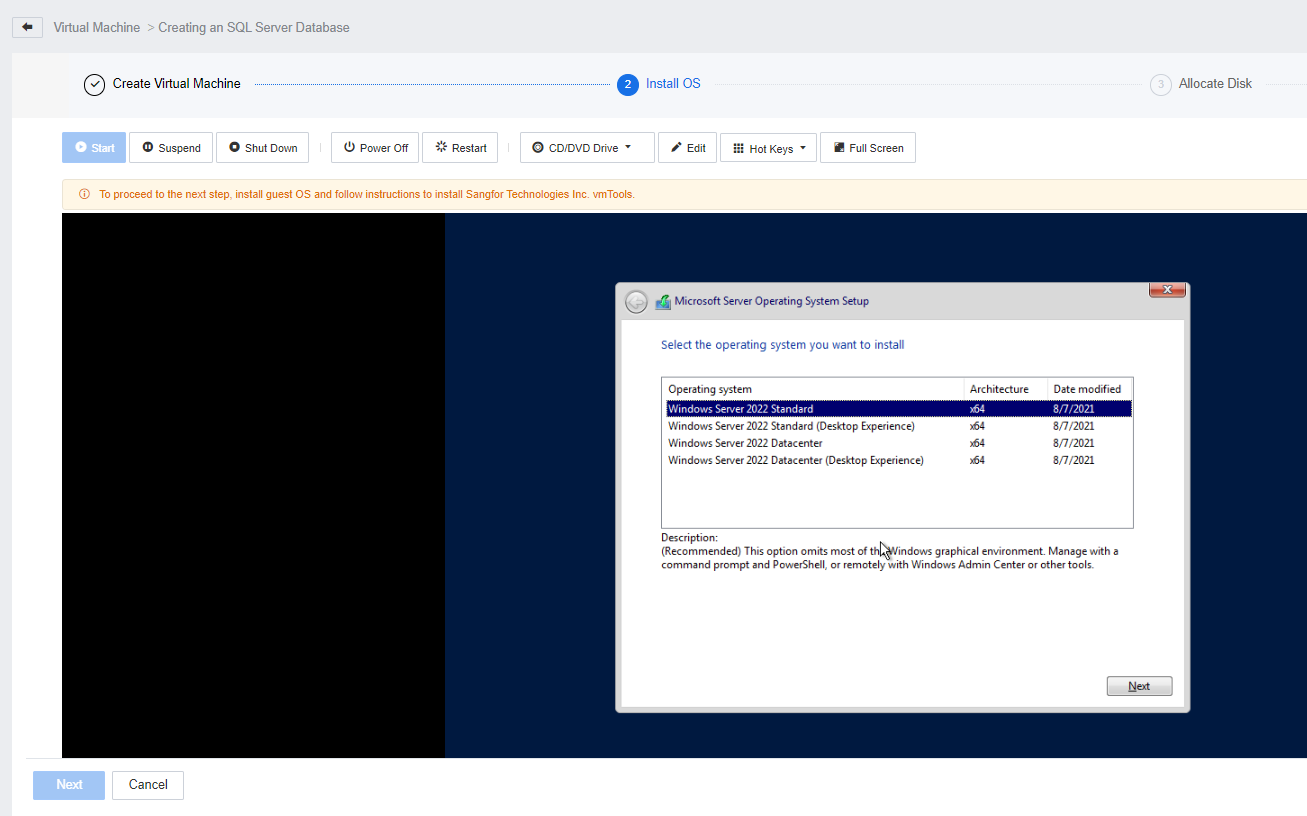1307x816 pixels.
Task: Suspend the virtual machine
Action: pos(171,148)
